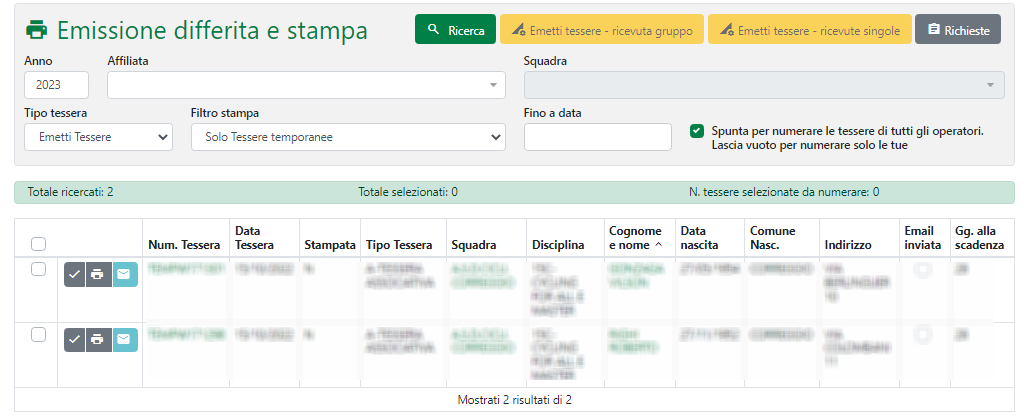Click the printer icon in first row
This screenshot has height=416, width=1024.
click(x=97, y=275)
